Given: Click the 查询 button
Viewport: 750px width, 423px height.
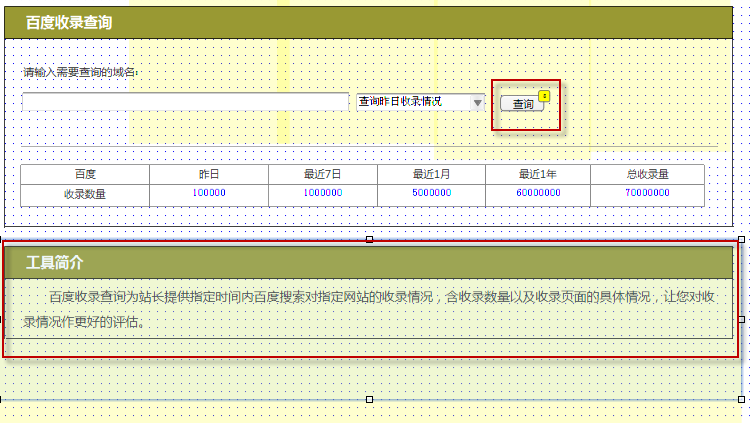Looking at the screenshot, I should tap(522, 103).
